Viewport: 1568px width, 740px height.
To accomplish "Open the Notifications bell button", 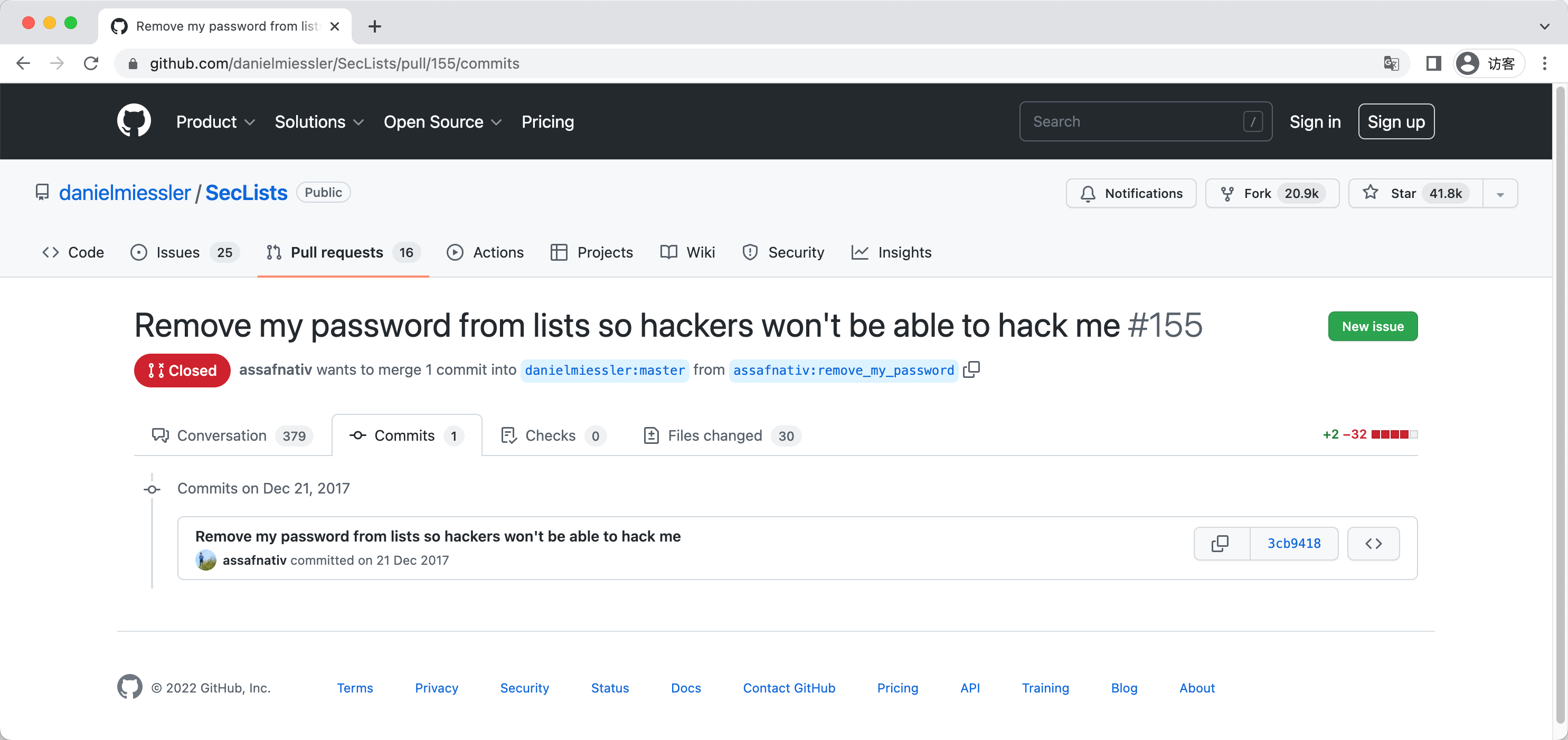I will [x=1130, y=193].
